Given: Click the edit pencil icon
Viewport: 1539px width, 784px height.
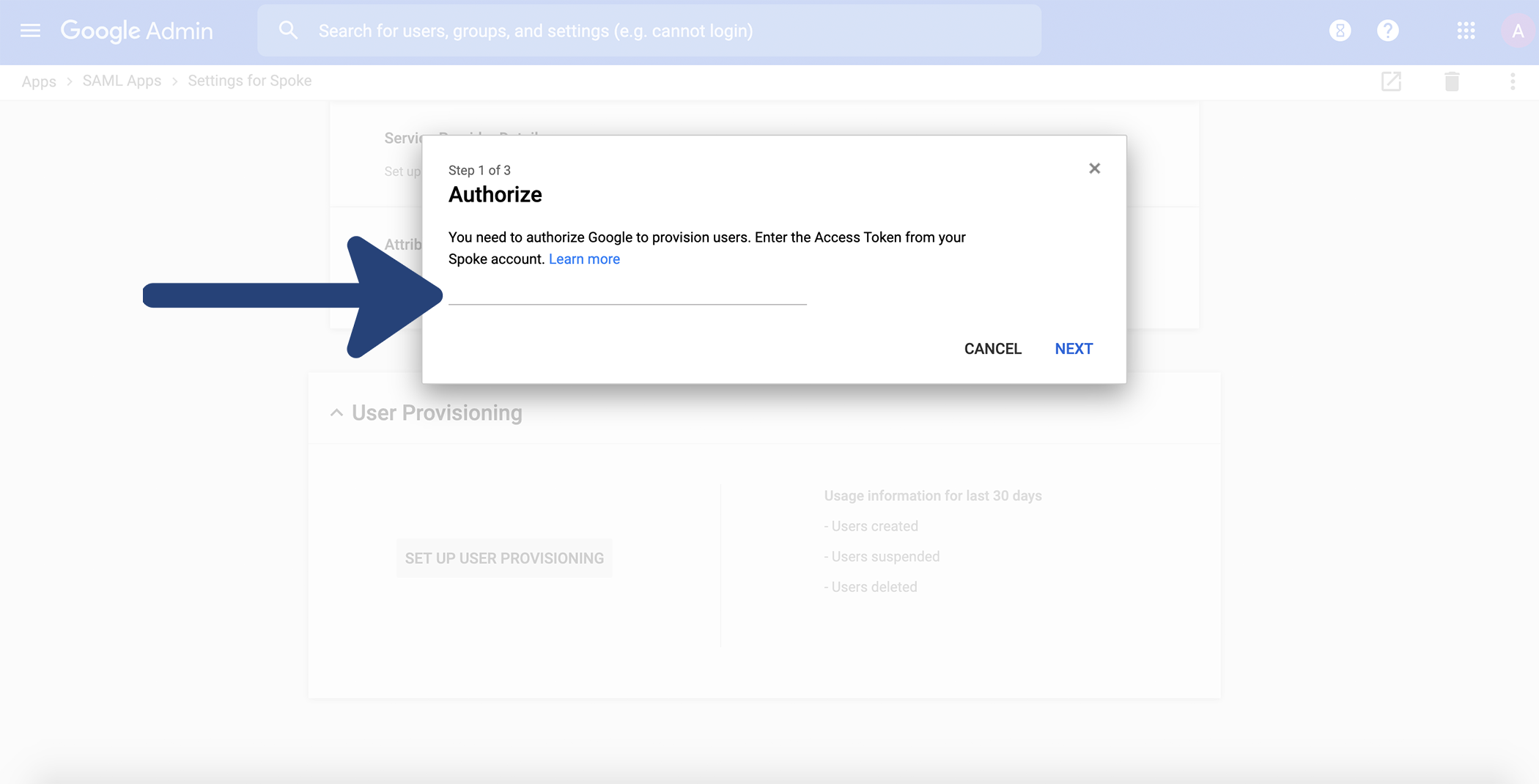Looking at the screenshot, I should 1391,81.
